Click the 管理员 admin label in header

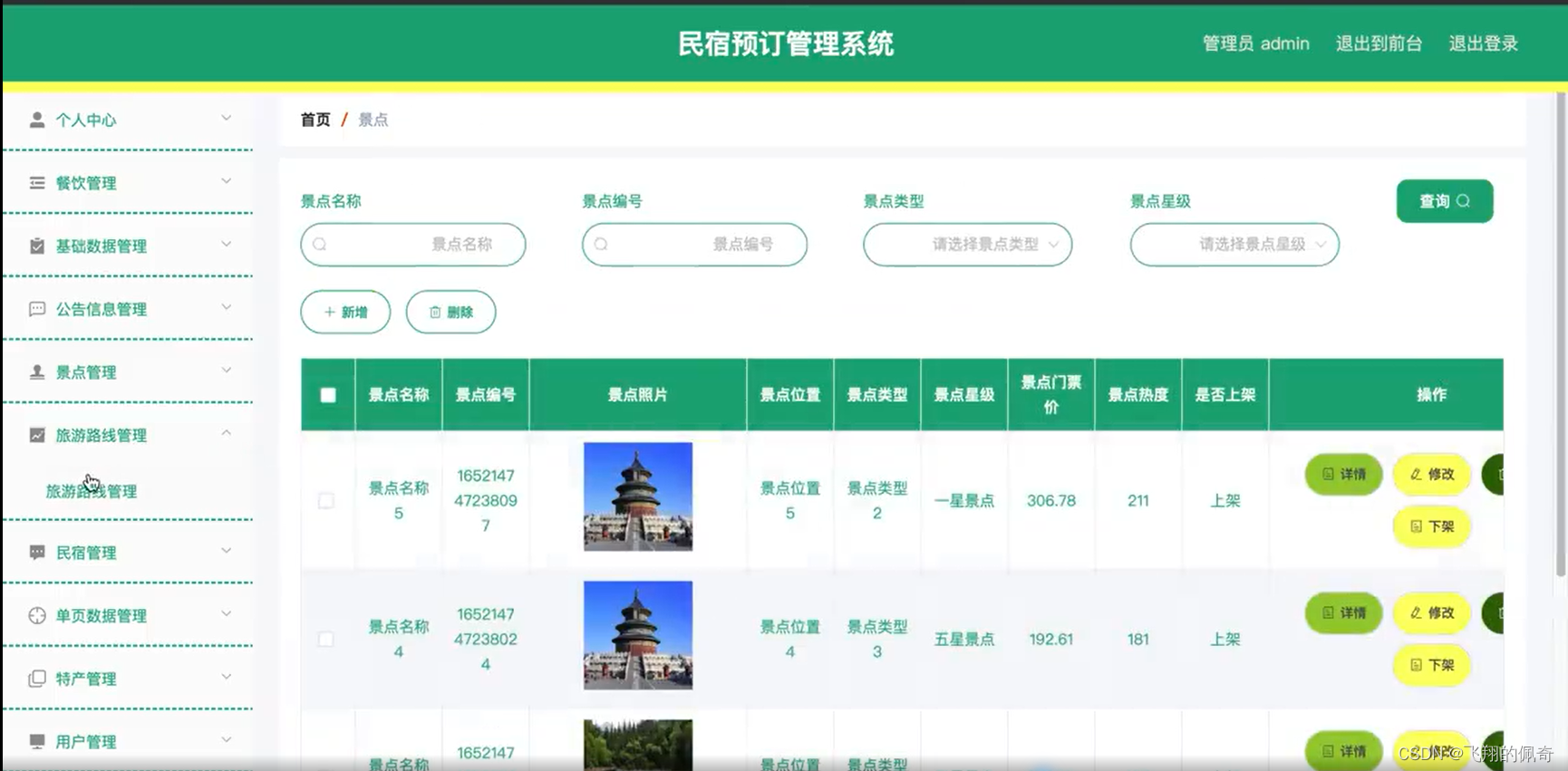1255,43
